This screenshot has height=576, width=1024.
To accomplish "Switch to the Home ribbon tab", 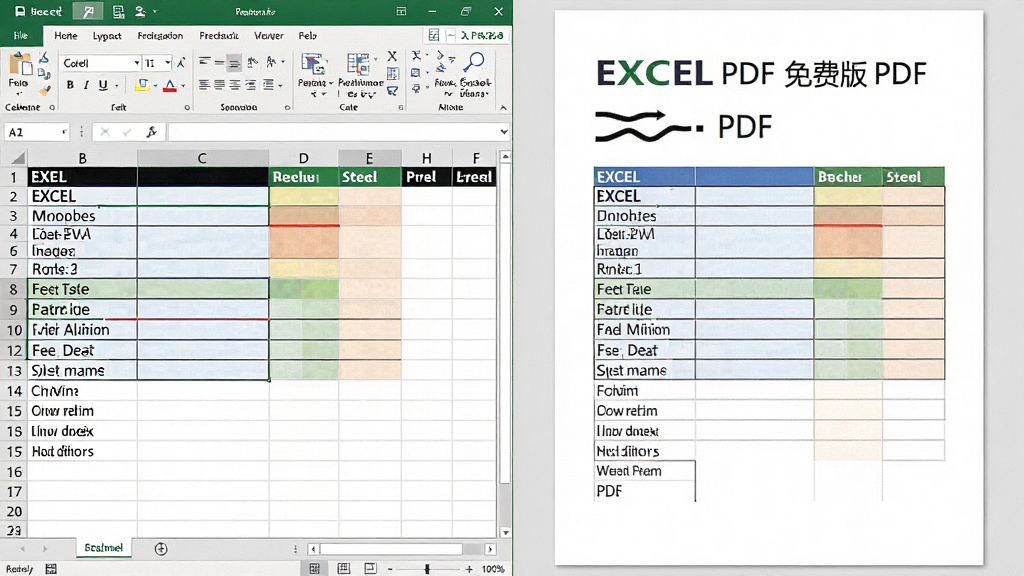I will click(x=65, y=35).
